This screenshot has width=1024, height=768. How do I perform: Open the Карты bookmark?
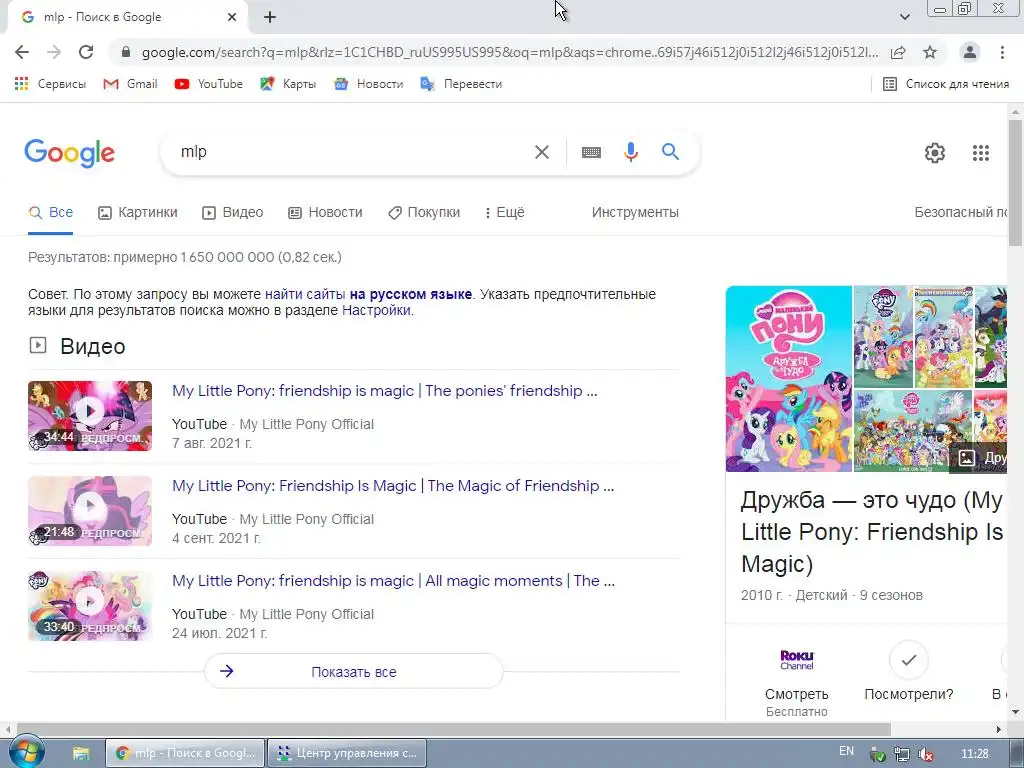tap(288, 84)
